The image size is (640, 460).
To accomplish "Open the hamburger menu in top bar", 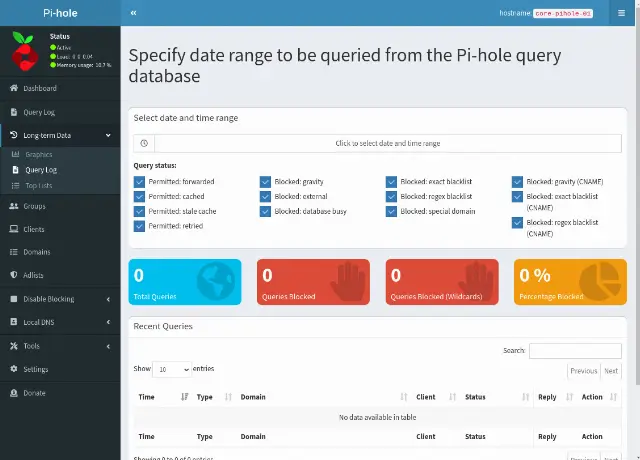I will (x=621, y=13).
